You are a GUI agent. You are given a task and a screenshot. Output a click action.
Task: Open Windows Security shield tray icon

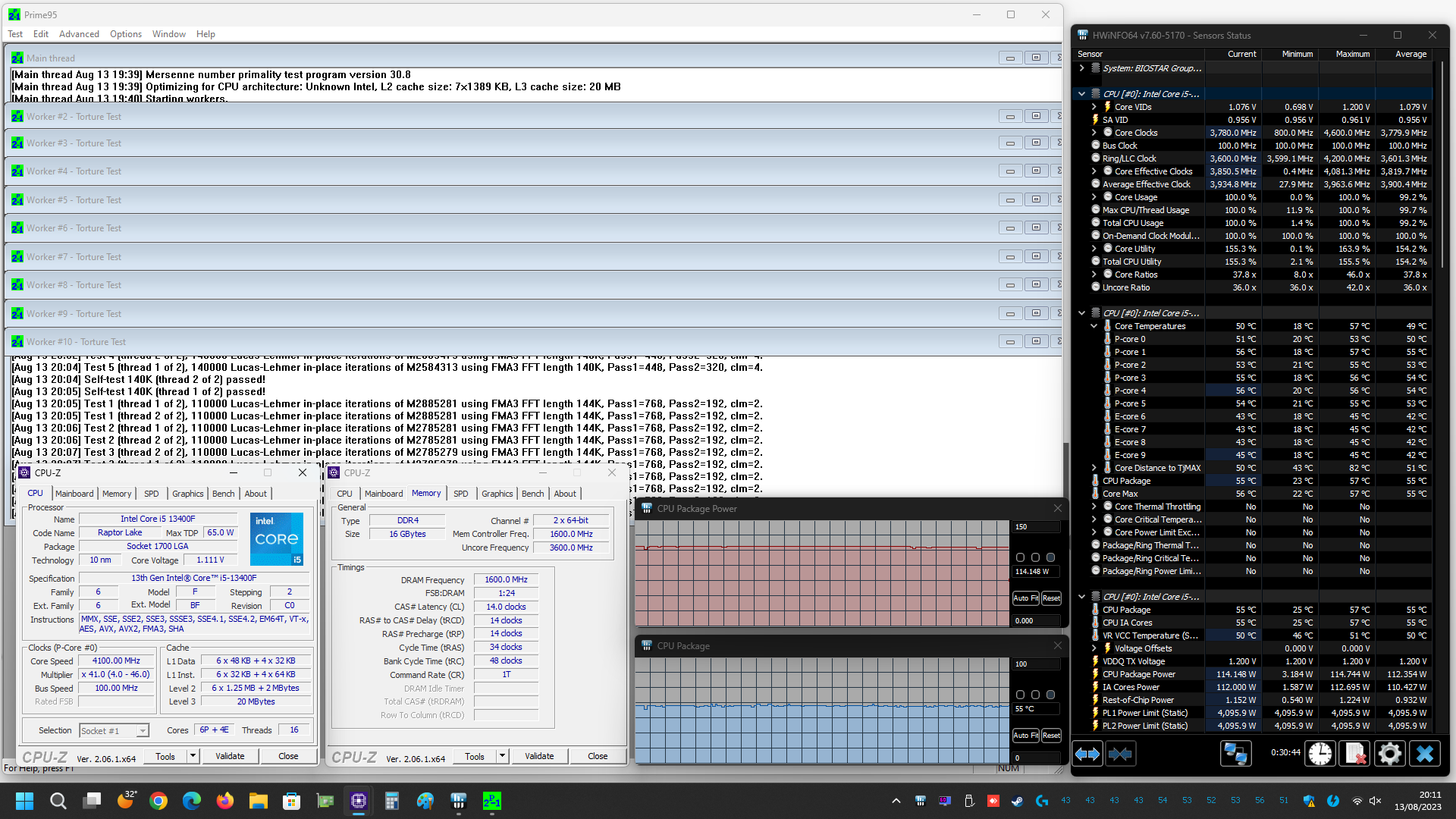1309,801
